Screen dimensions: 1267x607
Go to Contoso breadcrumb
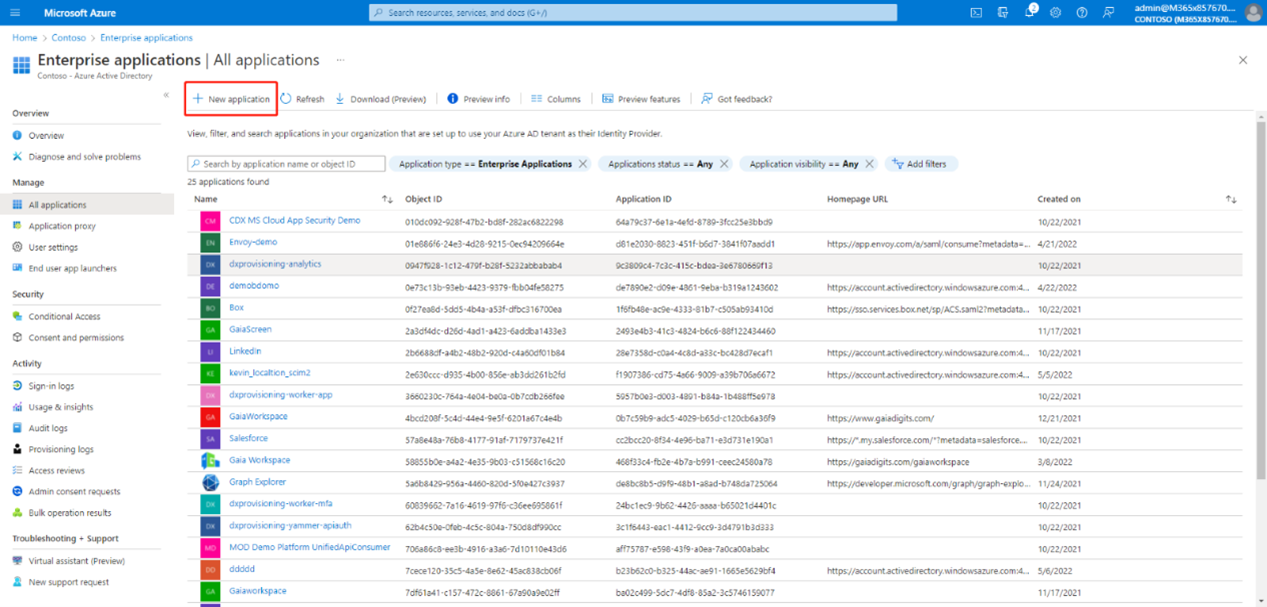tap(69, 38)
